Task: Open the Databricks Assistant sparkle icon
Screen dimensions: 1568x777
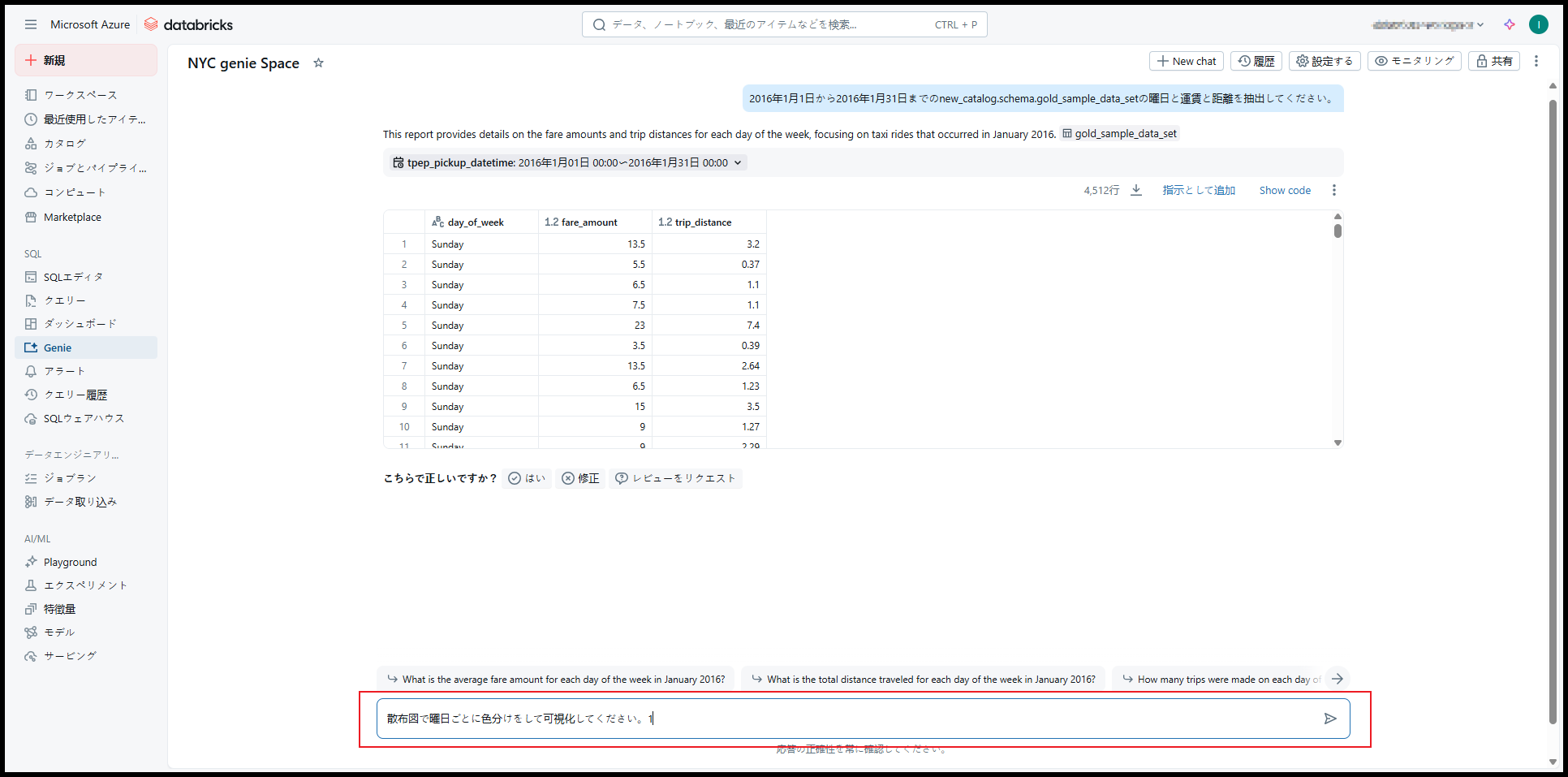Action: (1510, 24)
